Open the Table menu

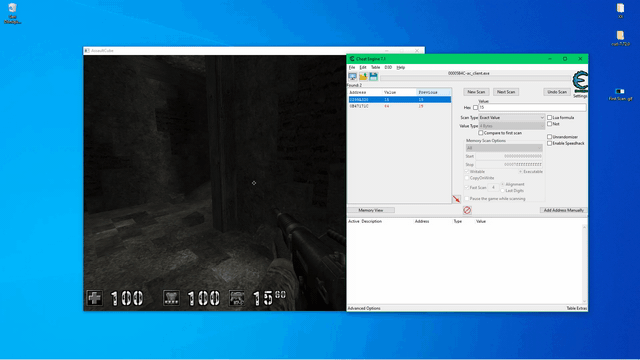click(x=375, y=67)
